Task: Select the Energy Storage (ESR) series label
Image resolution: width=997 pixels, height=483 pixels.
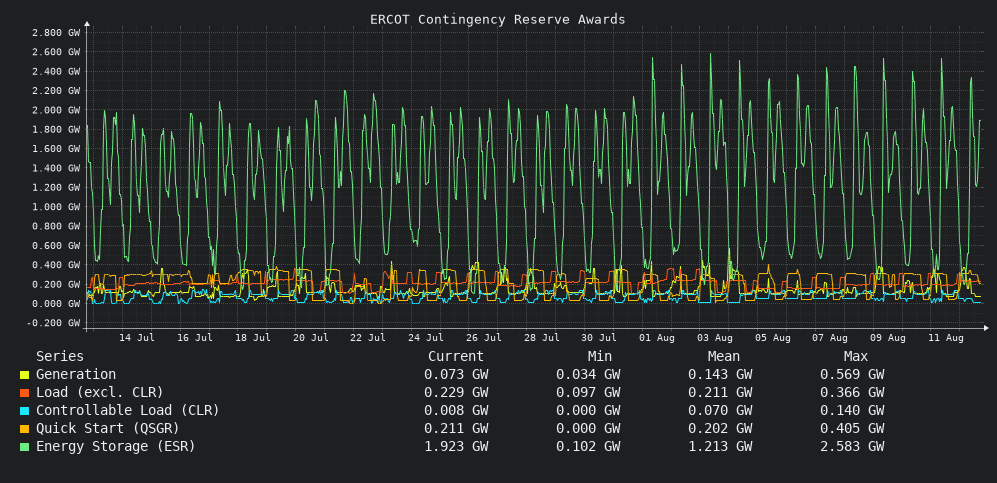Action: tap(116, 447)
